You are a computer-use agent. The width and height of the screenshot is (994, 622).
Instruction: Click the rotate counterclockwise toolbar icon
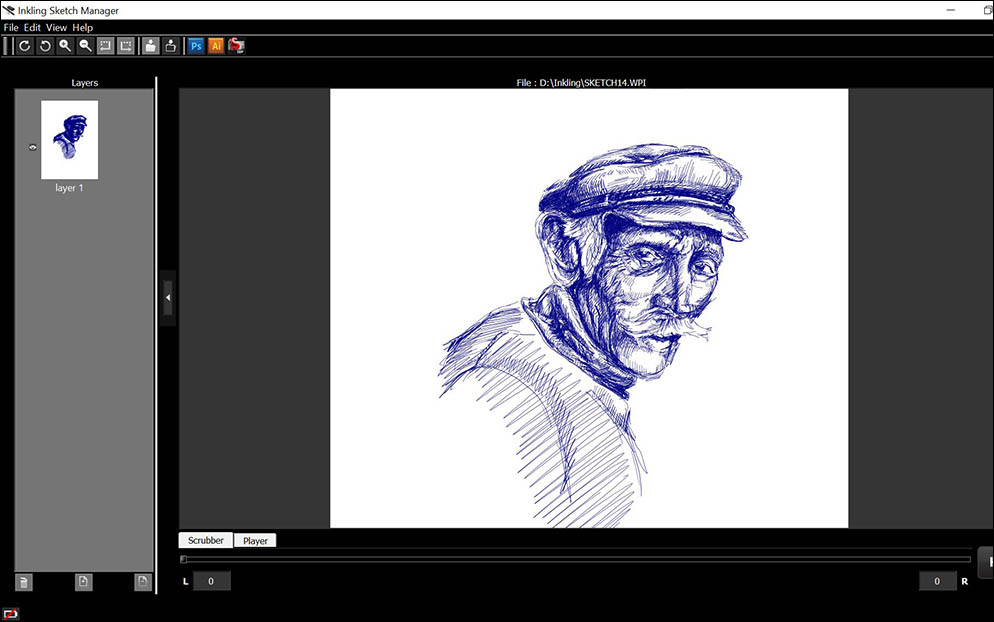[x=45, y=46]
